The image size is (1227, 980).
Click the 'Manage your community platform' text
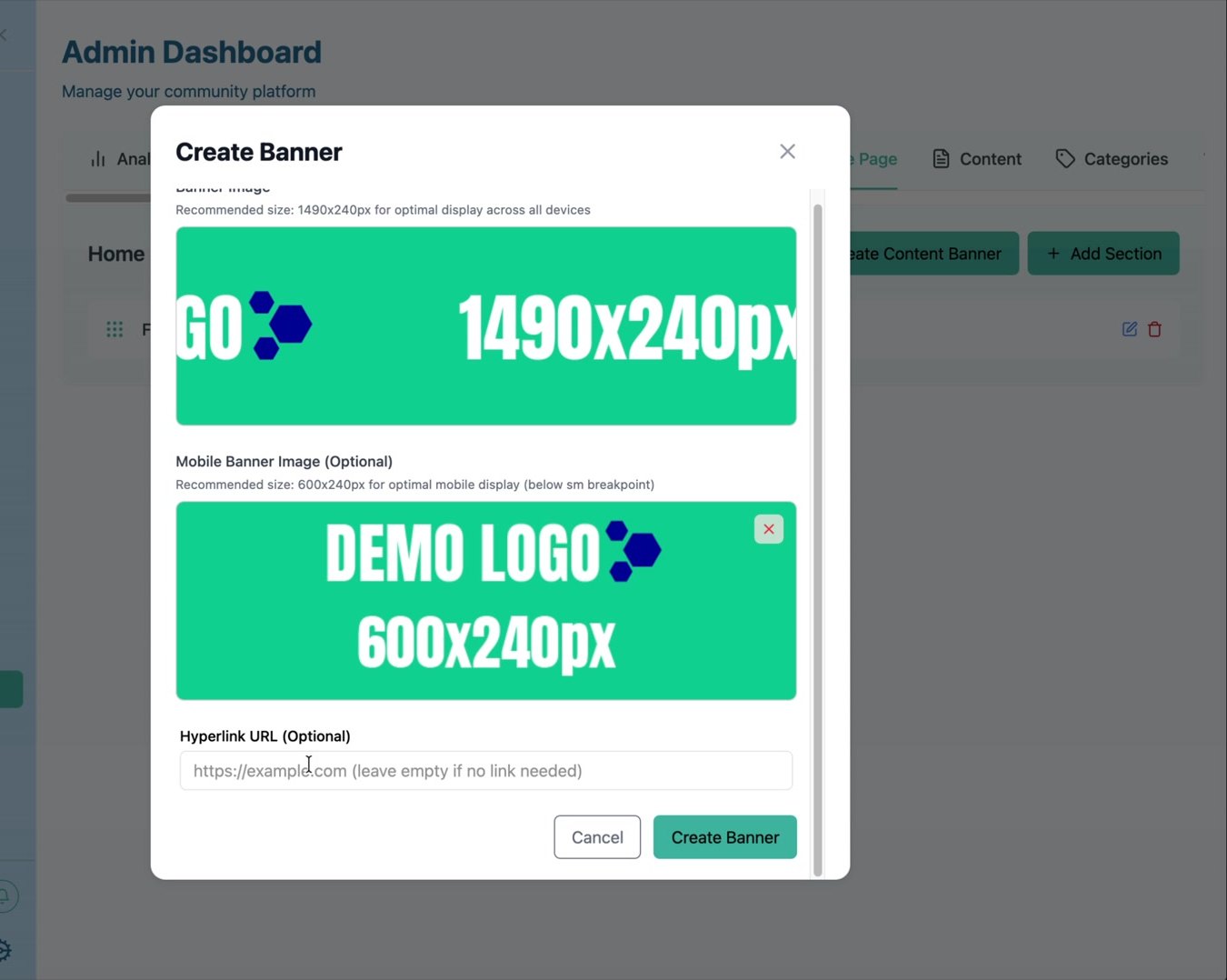click(x=189, y=92)
